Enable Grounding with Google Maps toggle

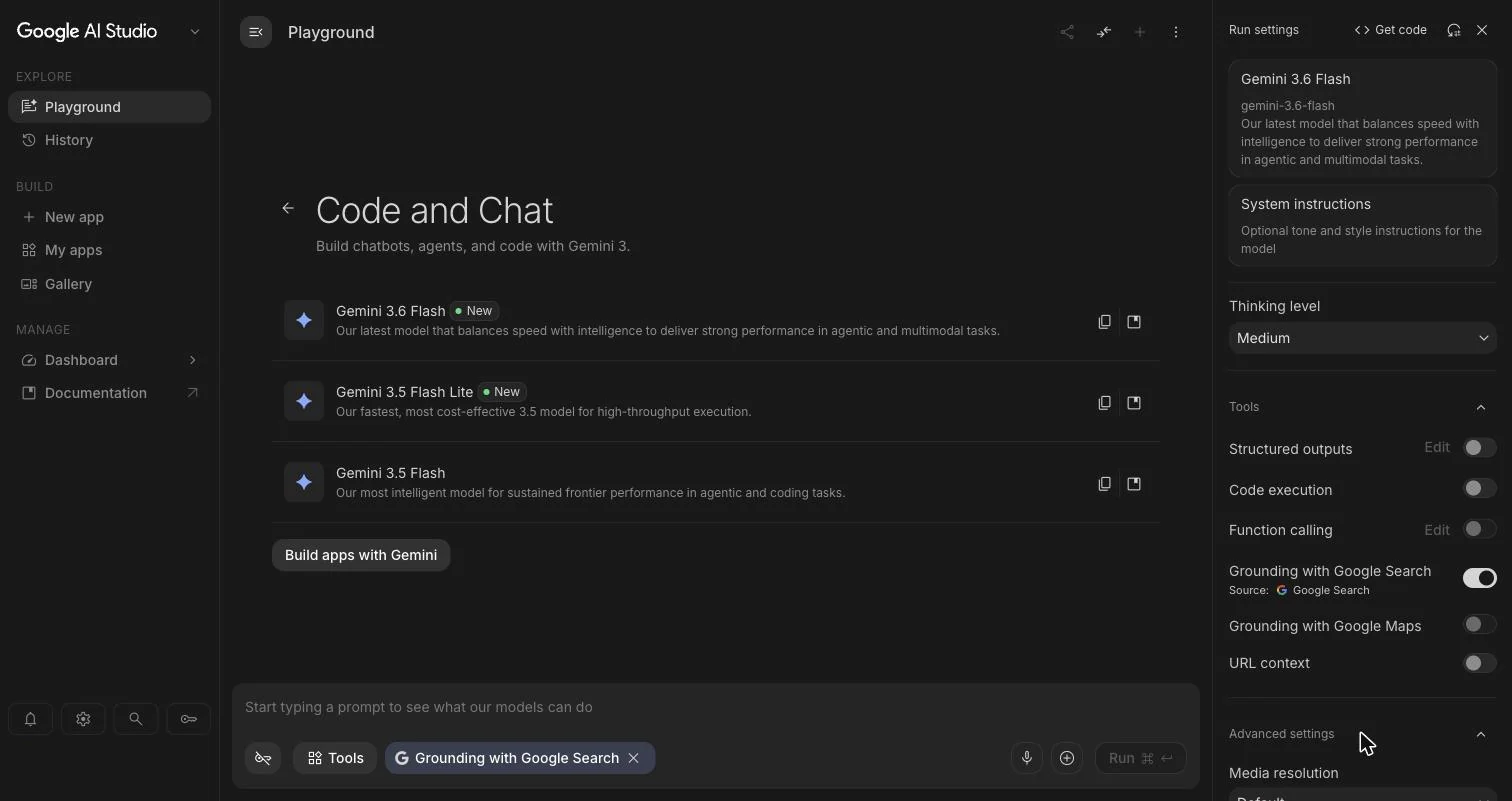(1479, 625)
